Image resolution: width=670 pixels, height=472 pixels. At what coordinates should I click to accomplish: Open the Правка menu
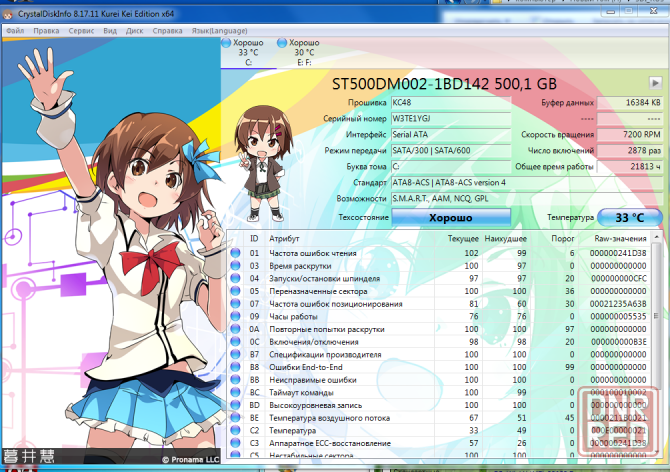tap(46, 31)
